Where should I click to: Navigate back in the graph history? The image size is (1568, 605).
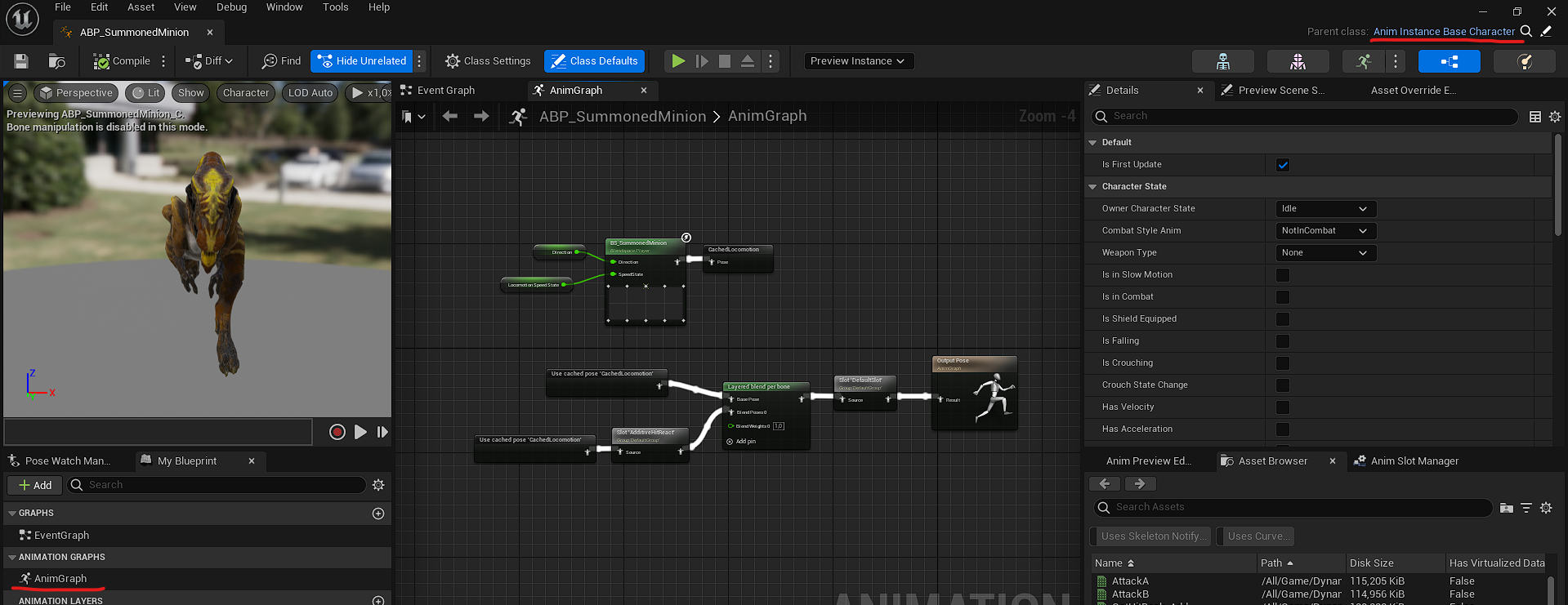tap(449, 117)
